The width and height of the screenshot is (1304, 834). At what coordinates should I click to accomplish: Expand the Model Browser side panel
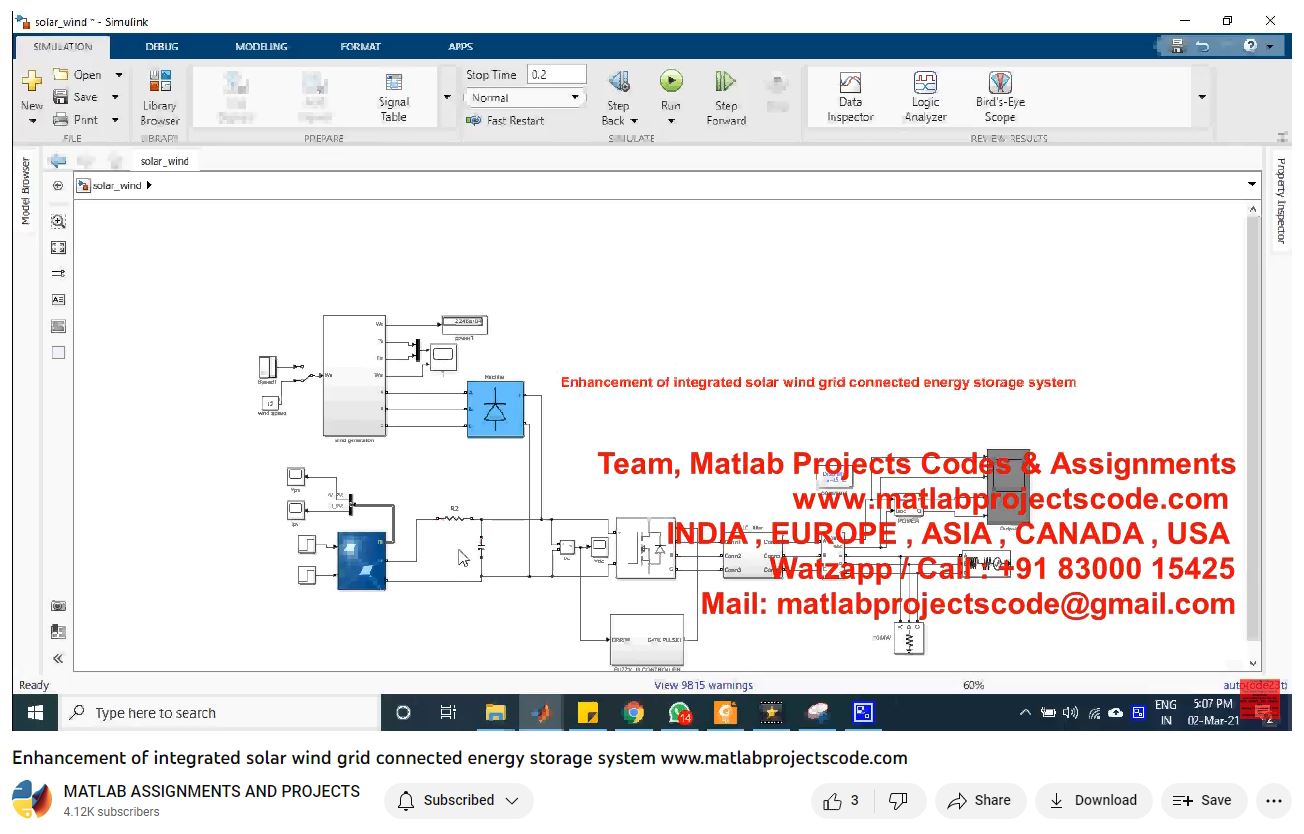(x=26, y=190)
